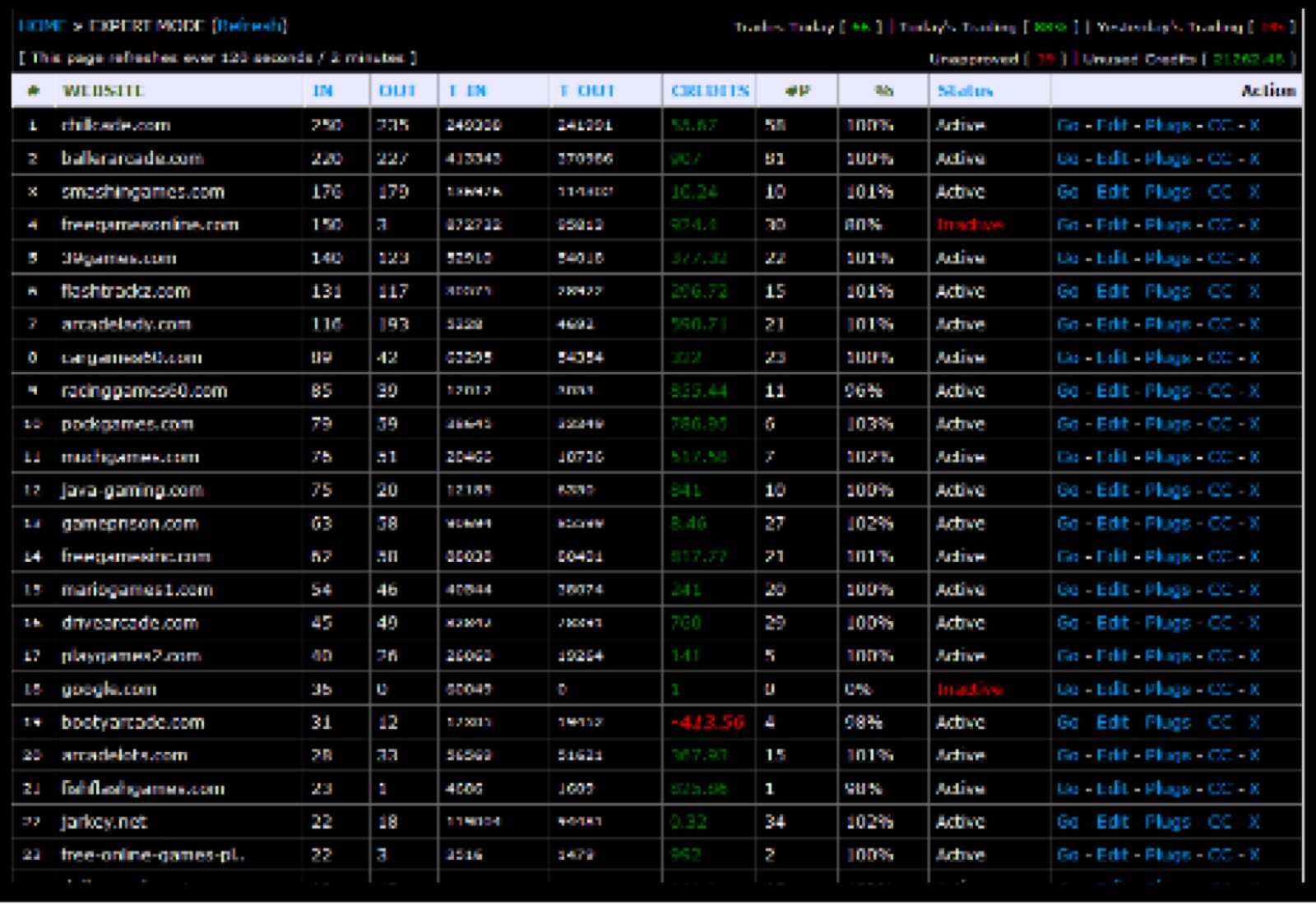The width and height of the screenshot is (1316, 905).
Task: Sort table by the Status column header
Action: pyautogui.click(x=965, y=90)
